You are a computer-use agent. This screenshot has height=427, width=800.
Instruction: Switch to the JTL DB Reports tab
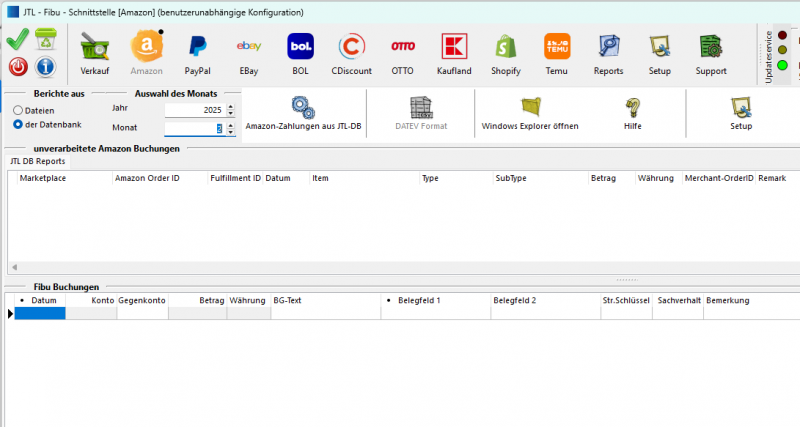coord(38,160)
